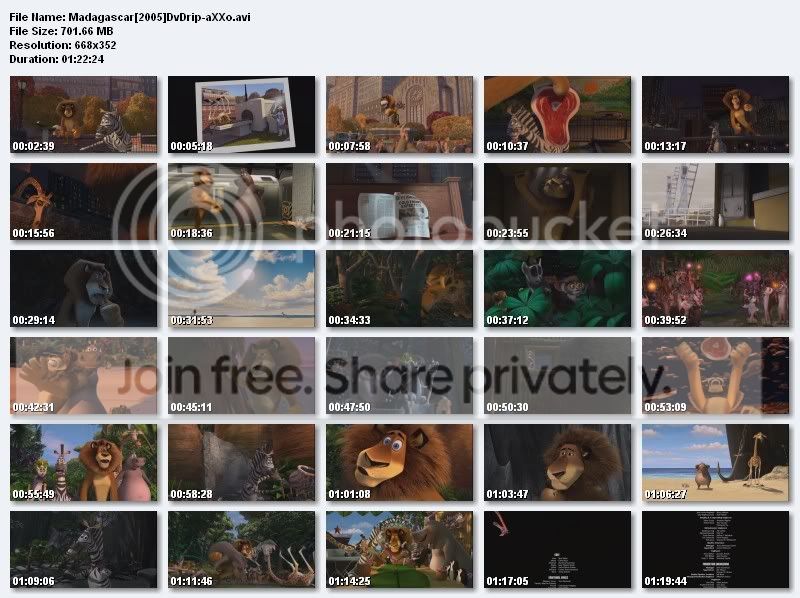Select the lion close-up thumbnail at 01:01:08
This screenshot has width=800, height=598.
399,462
